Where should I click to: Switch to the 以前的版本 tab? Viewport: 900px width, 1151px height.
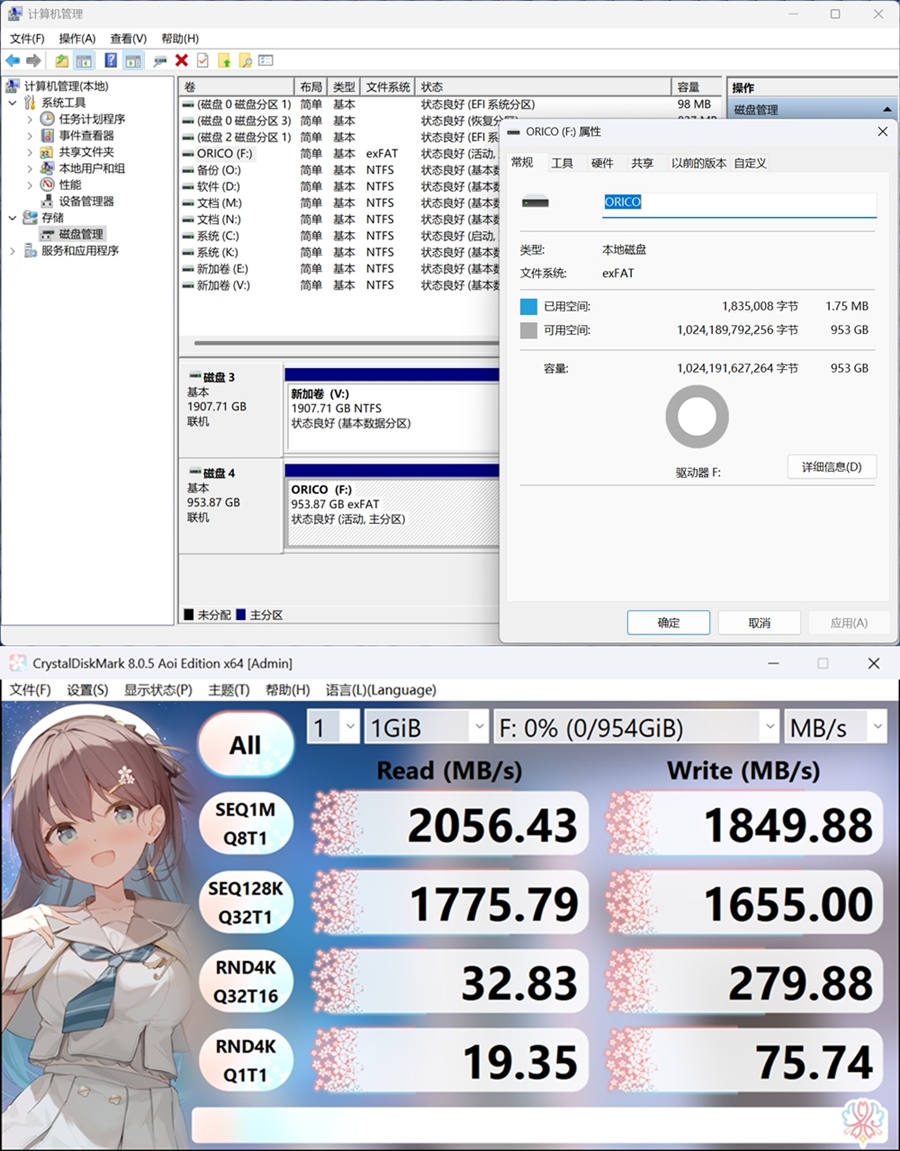click(x=699, y=163)
